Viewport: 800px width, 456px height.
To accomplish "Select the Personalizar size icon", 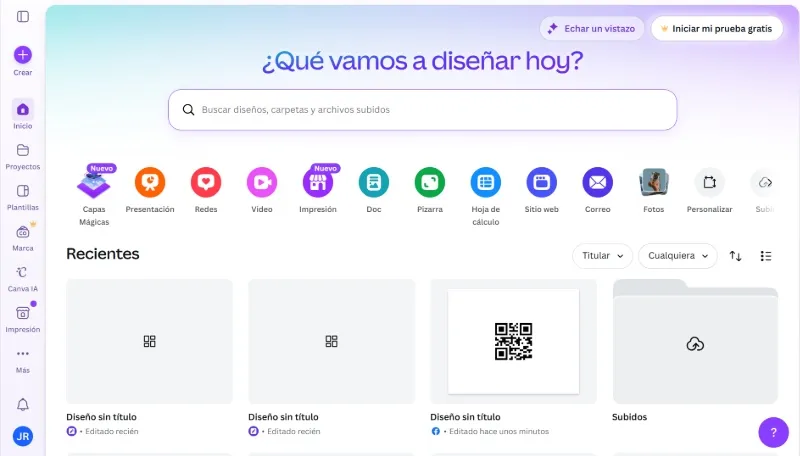I will click(x=710, y=182).
